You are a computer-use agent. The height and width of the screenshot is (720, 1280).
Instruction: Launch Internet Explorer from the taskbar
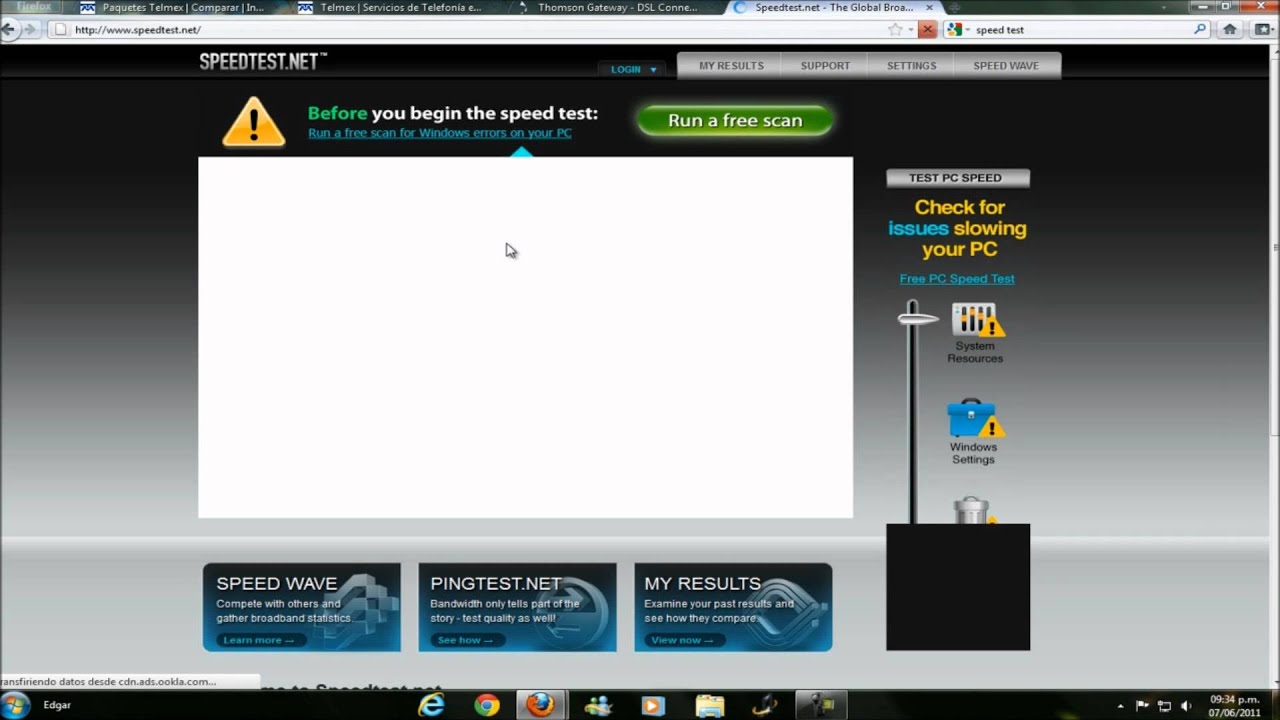[x=432, y=705]
